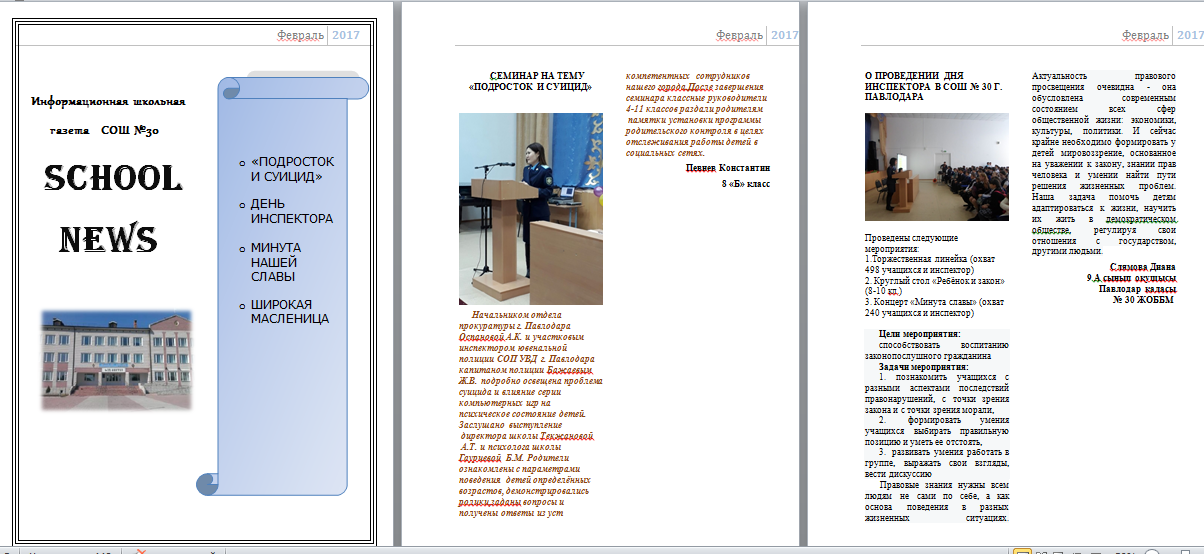Screen dimensions: 1204x554
Task: Click the ДЕНЬ ИНСПЕКТОРА bullet item
Action: (292, 211)
